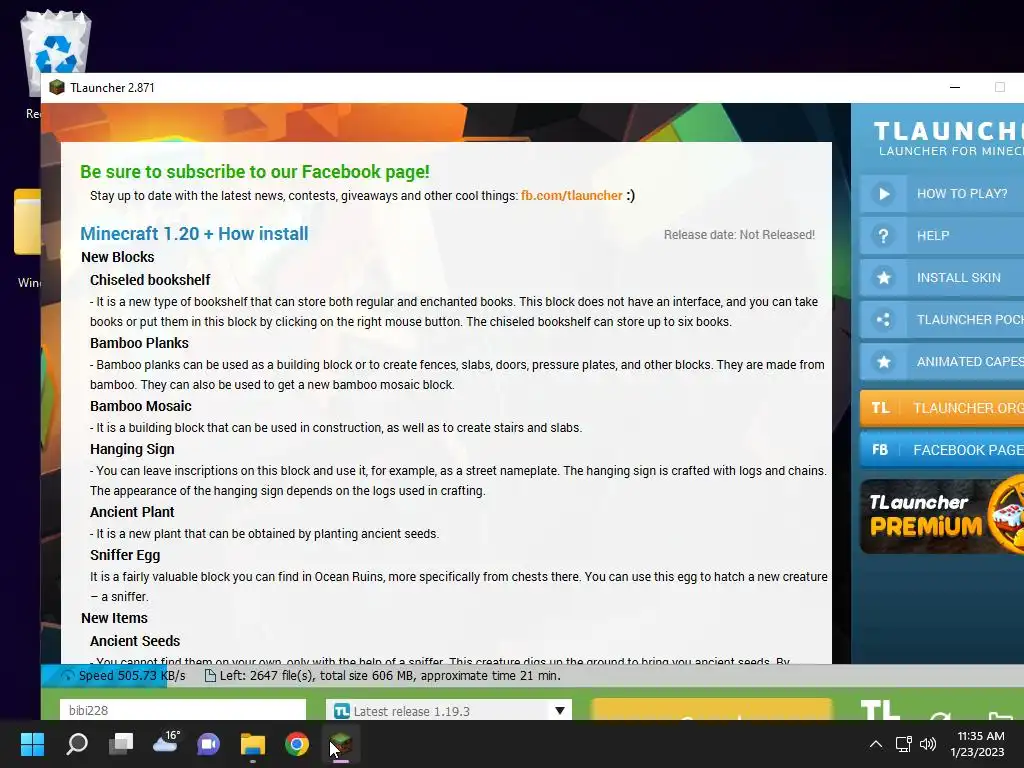Open the TLAUNCHER POCKET sidebar item
The width and height of the screenshot is (1024, 768).
click(x=942, y=320)
